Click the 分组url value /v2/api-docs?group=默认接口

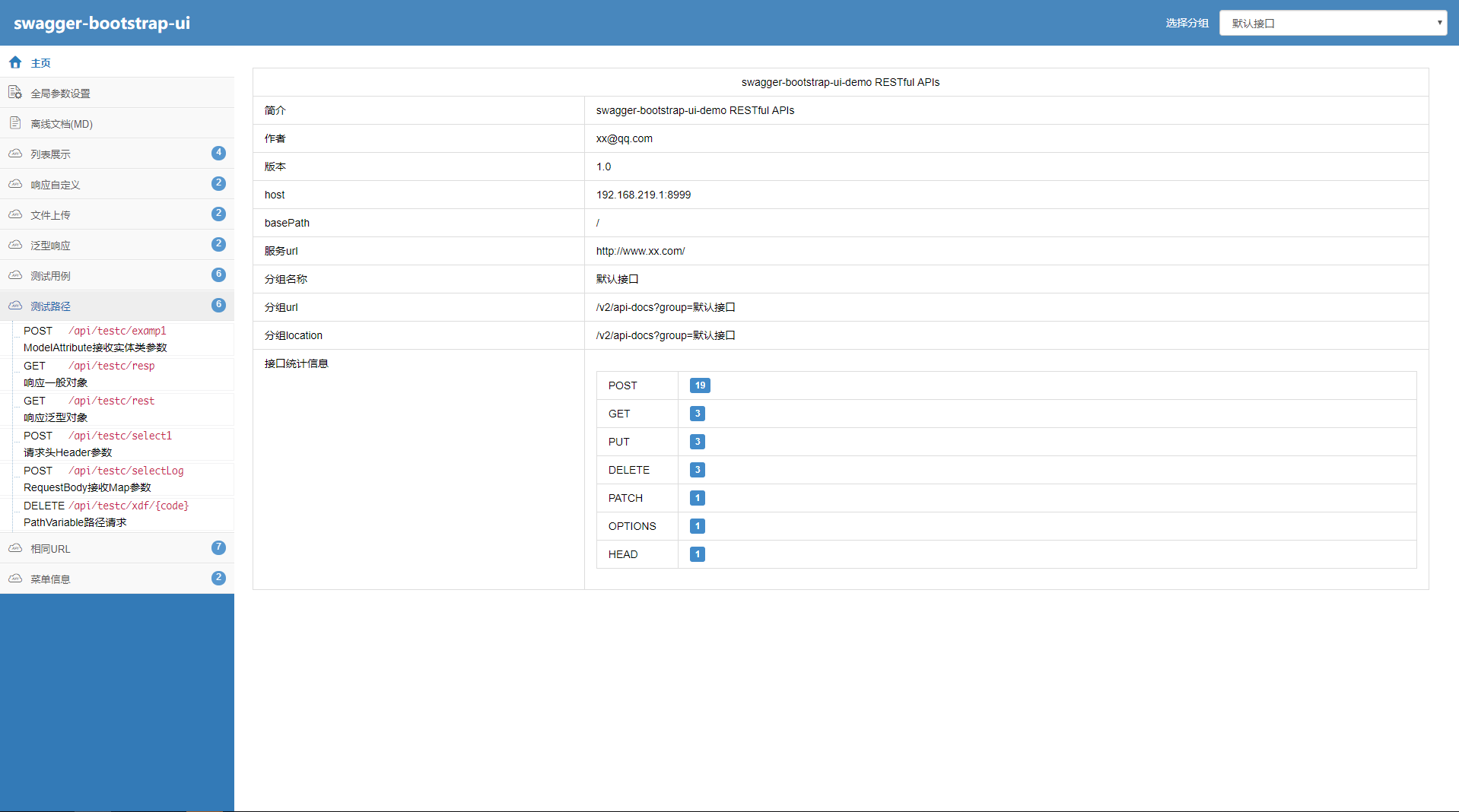[x=666, y=307]
